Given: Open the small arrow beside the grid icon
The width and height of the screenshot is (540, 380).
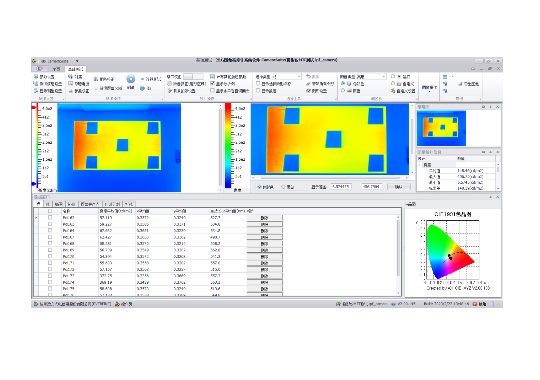Looking at the screenshot, I should click(x=452, y=76).
